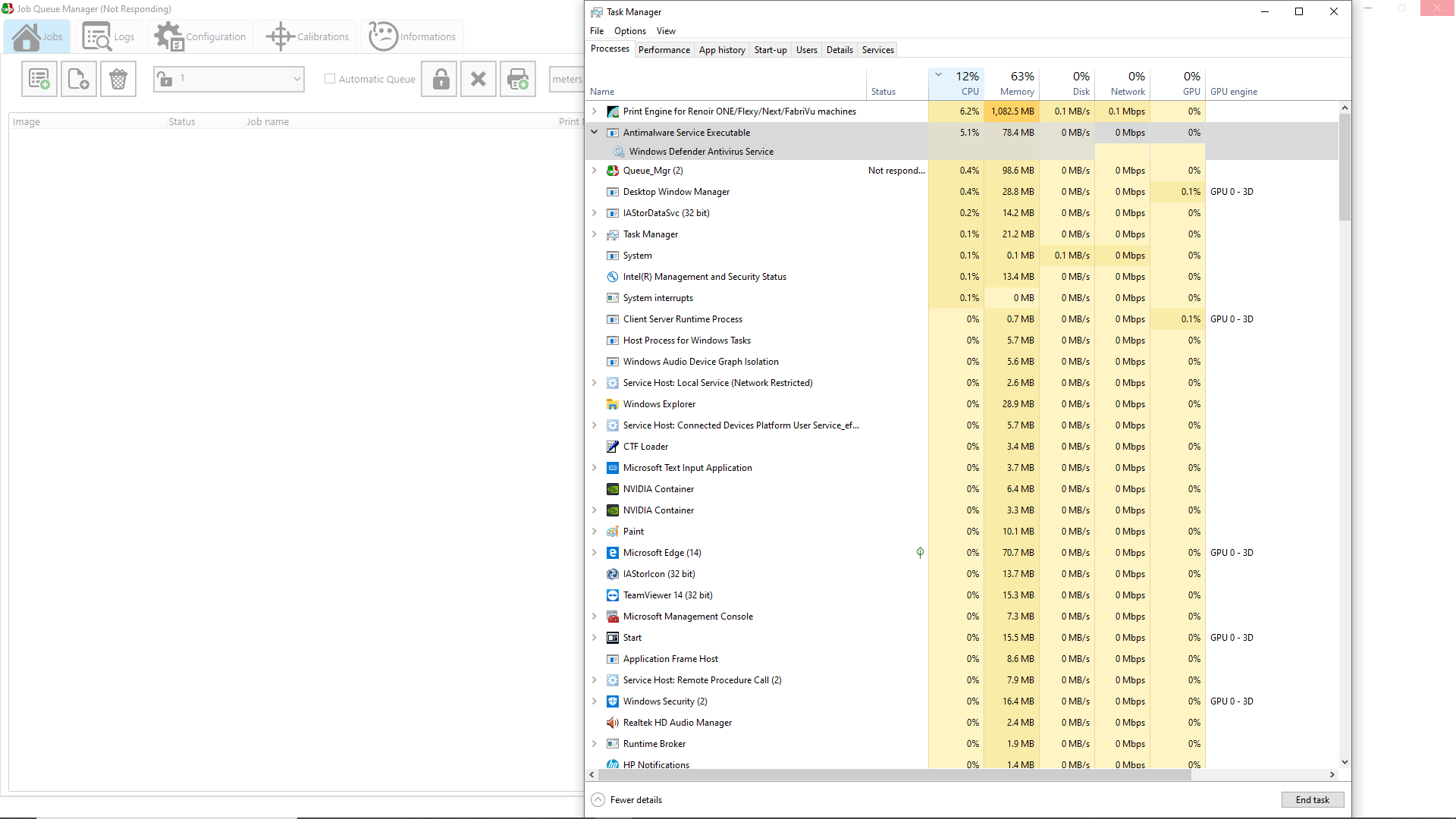Switch to the Performance tab
The width and height of the screenshot is (1456, 819).
pos(664,50)
